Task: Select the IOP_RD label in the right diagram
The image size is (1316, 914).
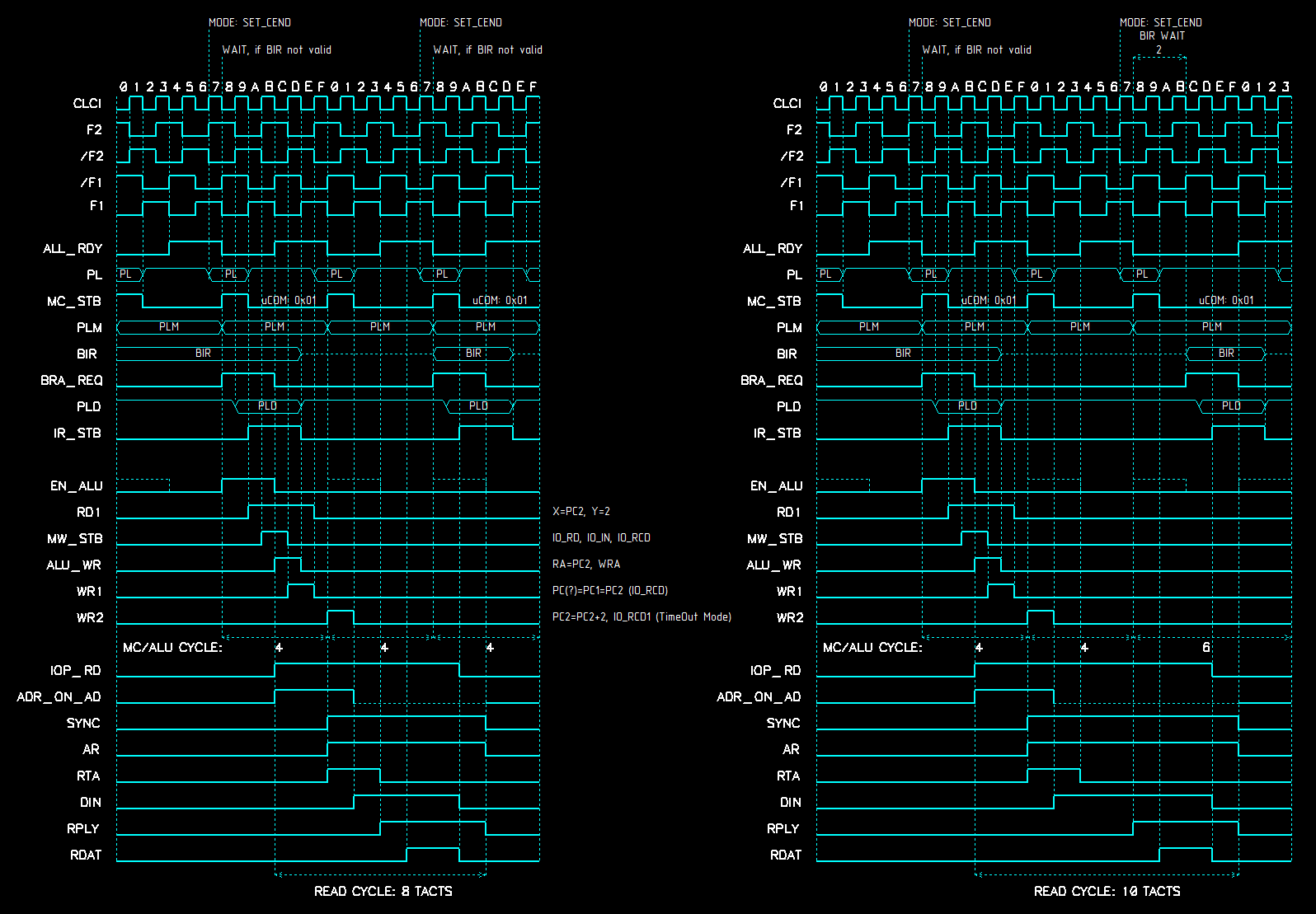Action: coord(775,671)
